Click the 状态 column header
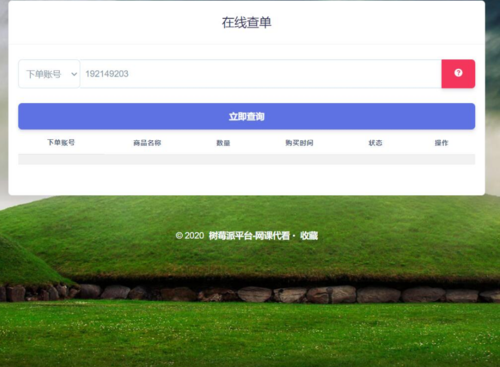The height and width of the screenshot is (367, 500). coord(375,143)
